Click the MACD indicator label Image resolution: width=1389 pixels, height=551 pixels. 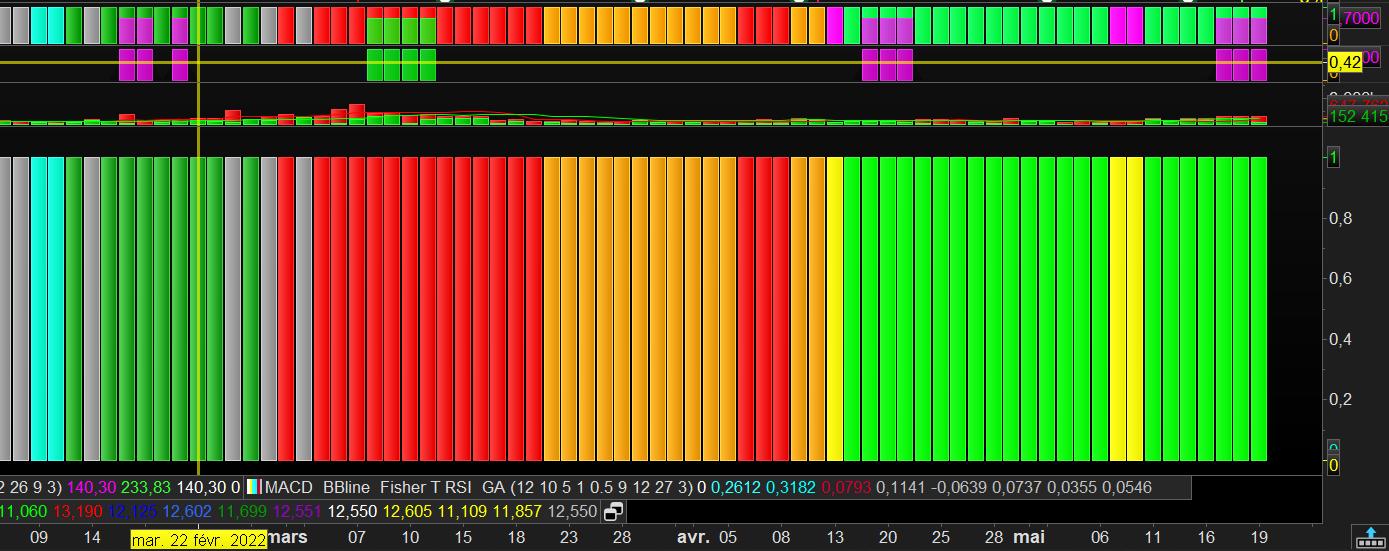[289, 488]
